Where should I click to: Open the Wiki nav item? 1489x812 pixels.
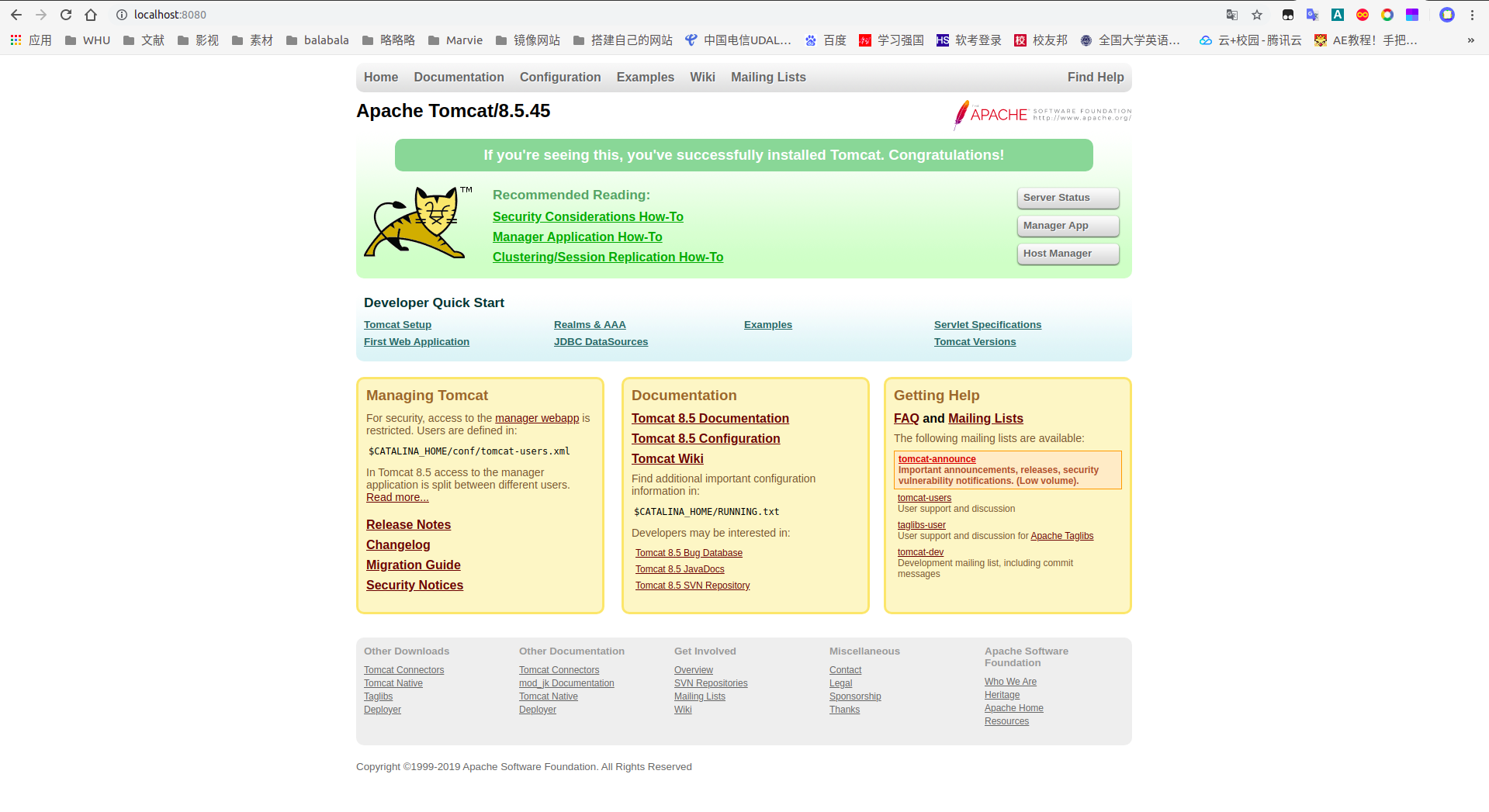(702, 78)
